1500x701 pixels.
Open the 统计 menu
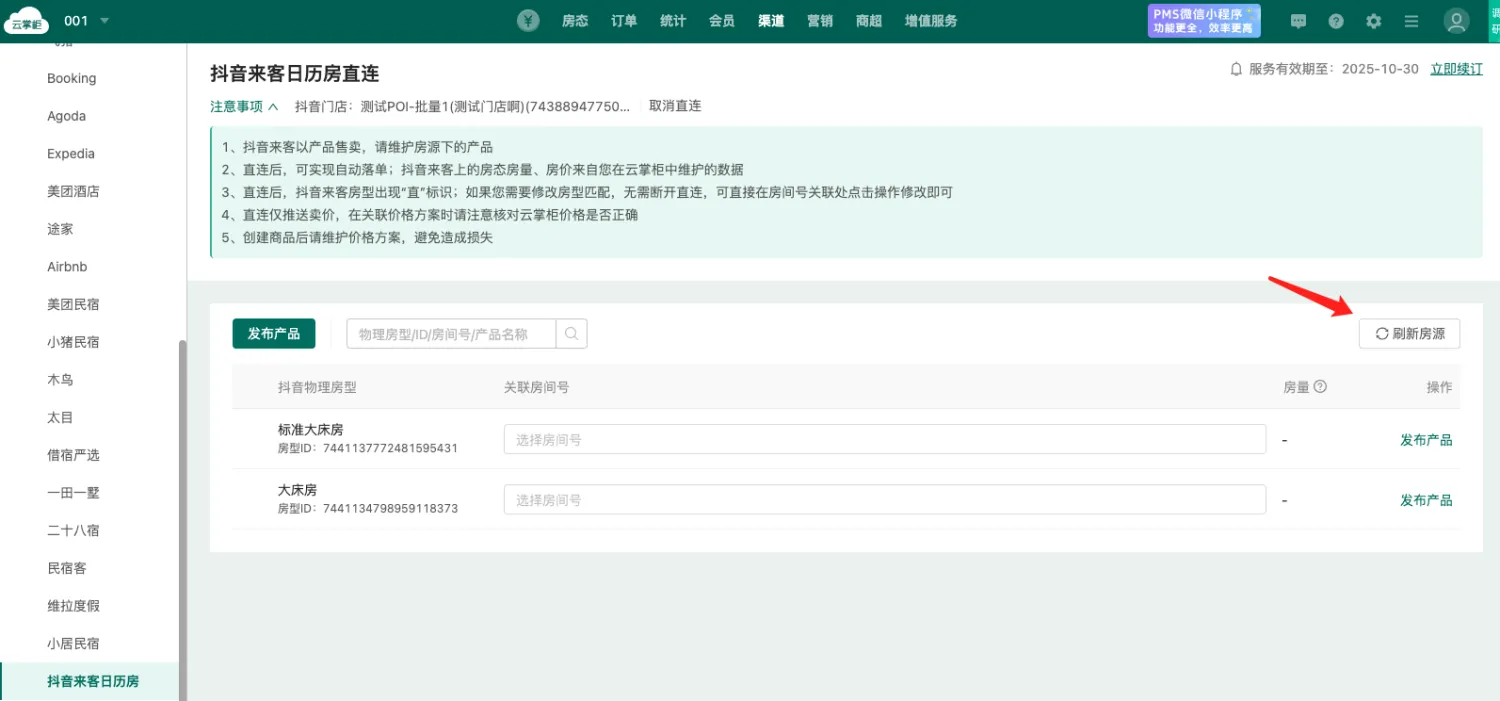click(x=673, y=21)
